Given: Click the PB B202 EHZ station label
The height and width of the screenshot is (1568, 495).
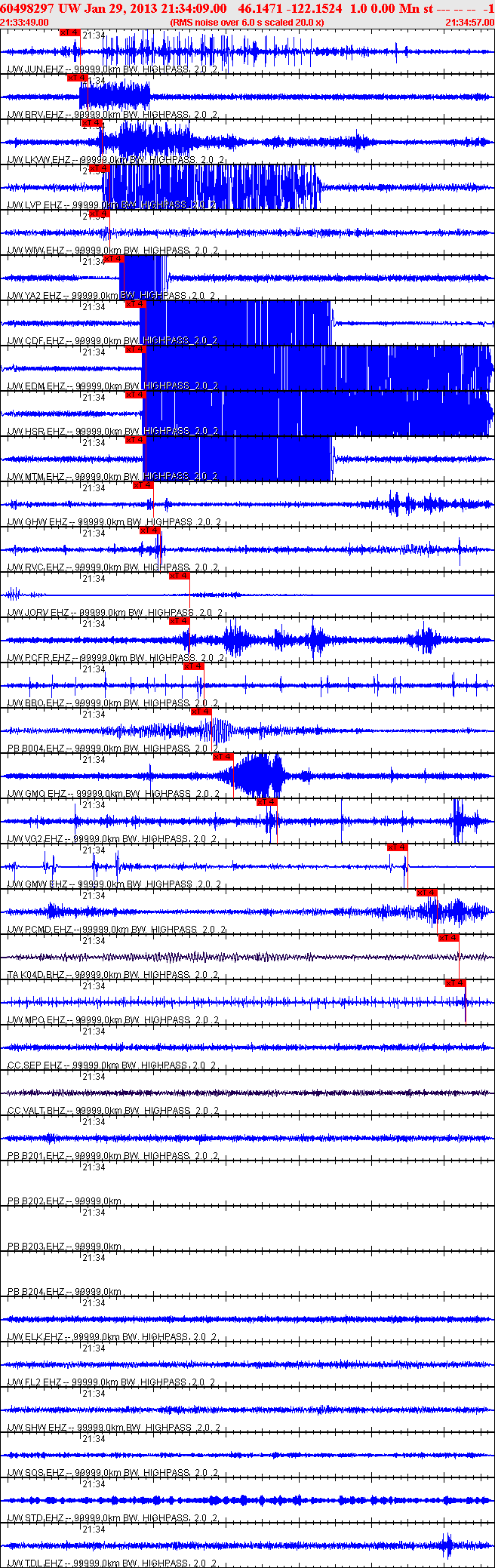Looking at the screenshot, I should pos(36,1201).
